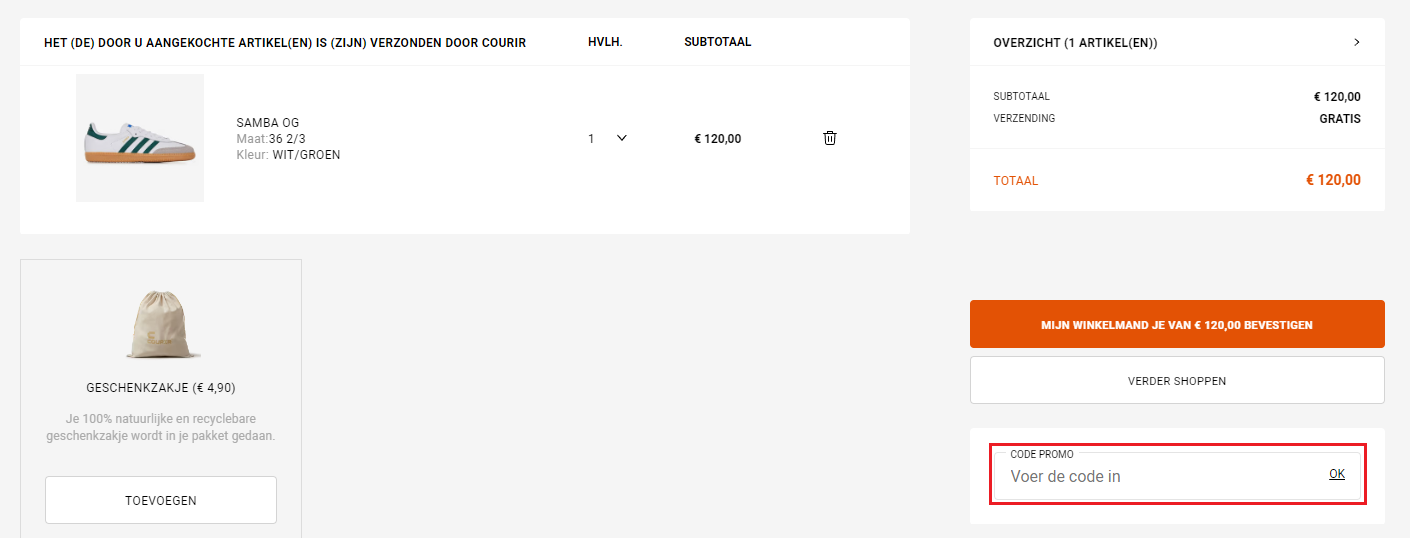
Task: Click the Verder Shoppen button
Action: 1177,380
